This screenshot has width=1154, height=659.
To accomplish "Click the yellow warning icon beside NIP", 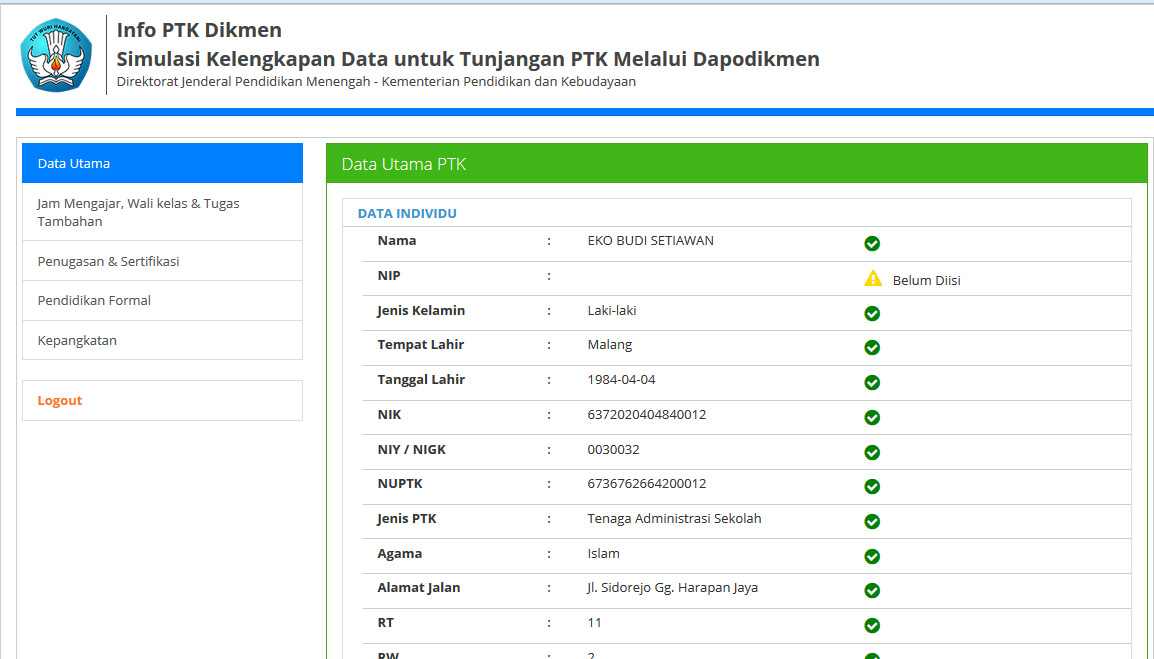I will tap(873, 279).
